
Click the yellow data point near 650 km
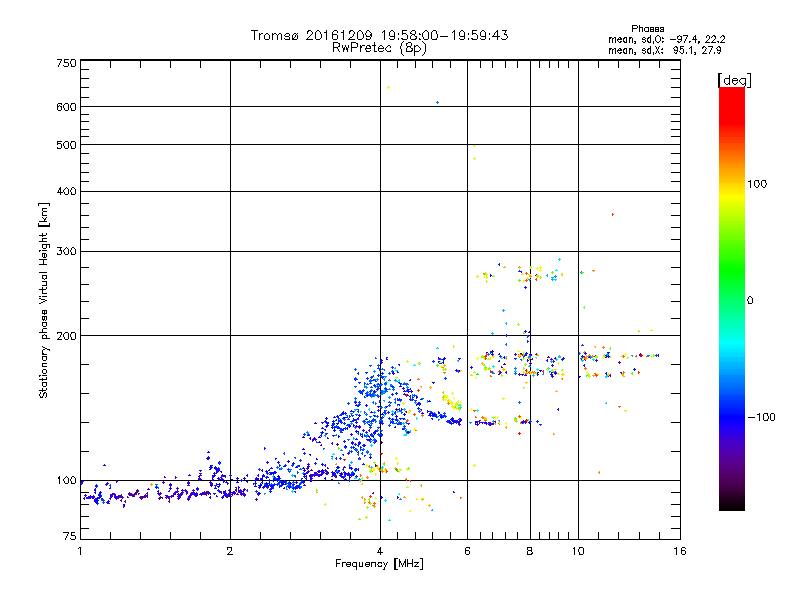(388, 88)
